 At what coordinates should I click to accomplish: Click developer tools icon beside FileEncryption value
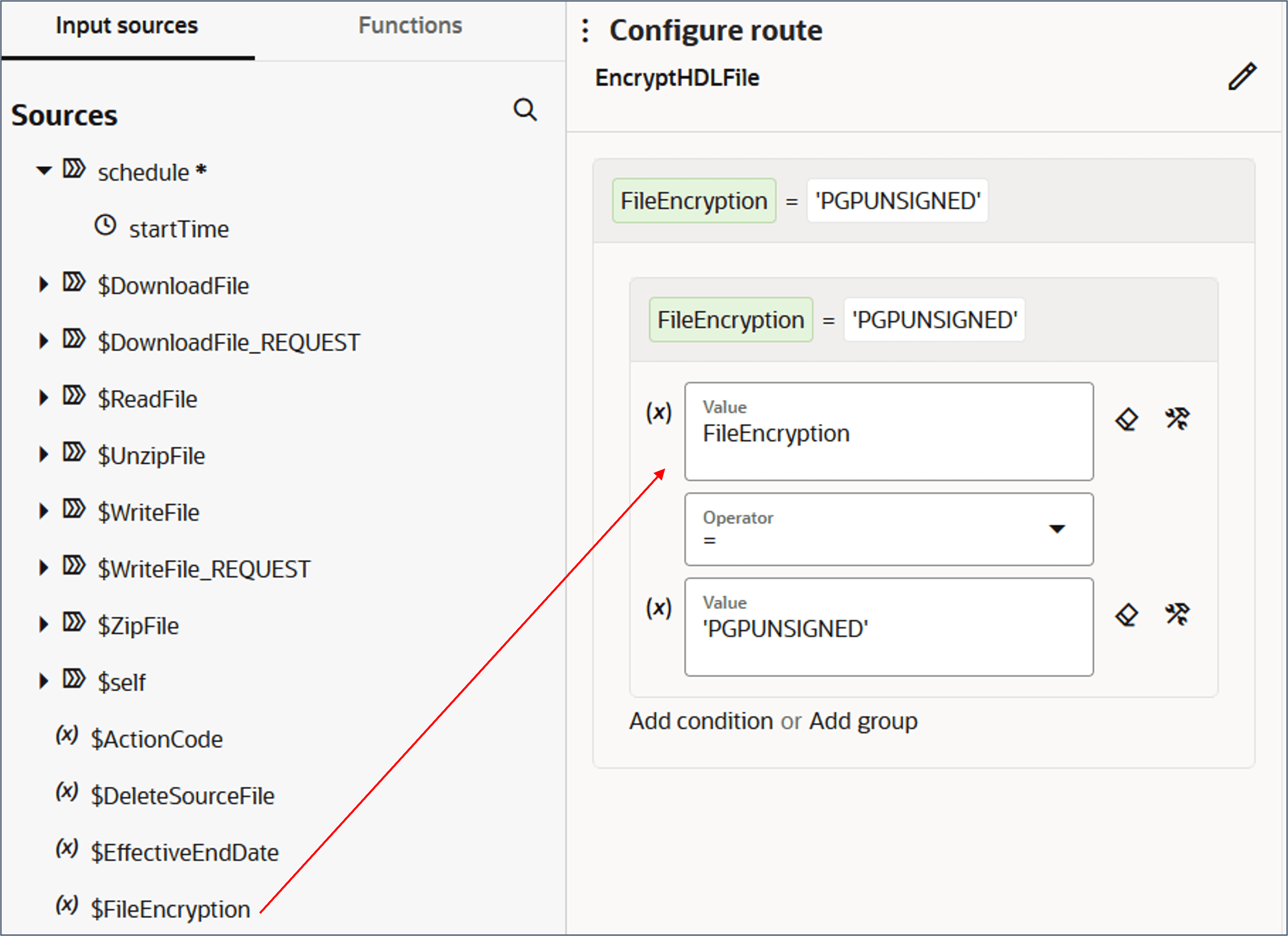(1177, 419)
